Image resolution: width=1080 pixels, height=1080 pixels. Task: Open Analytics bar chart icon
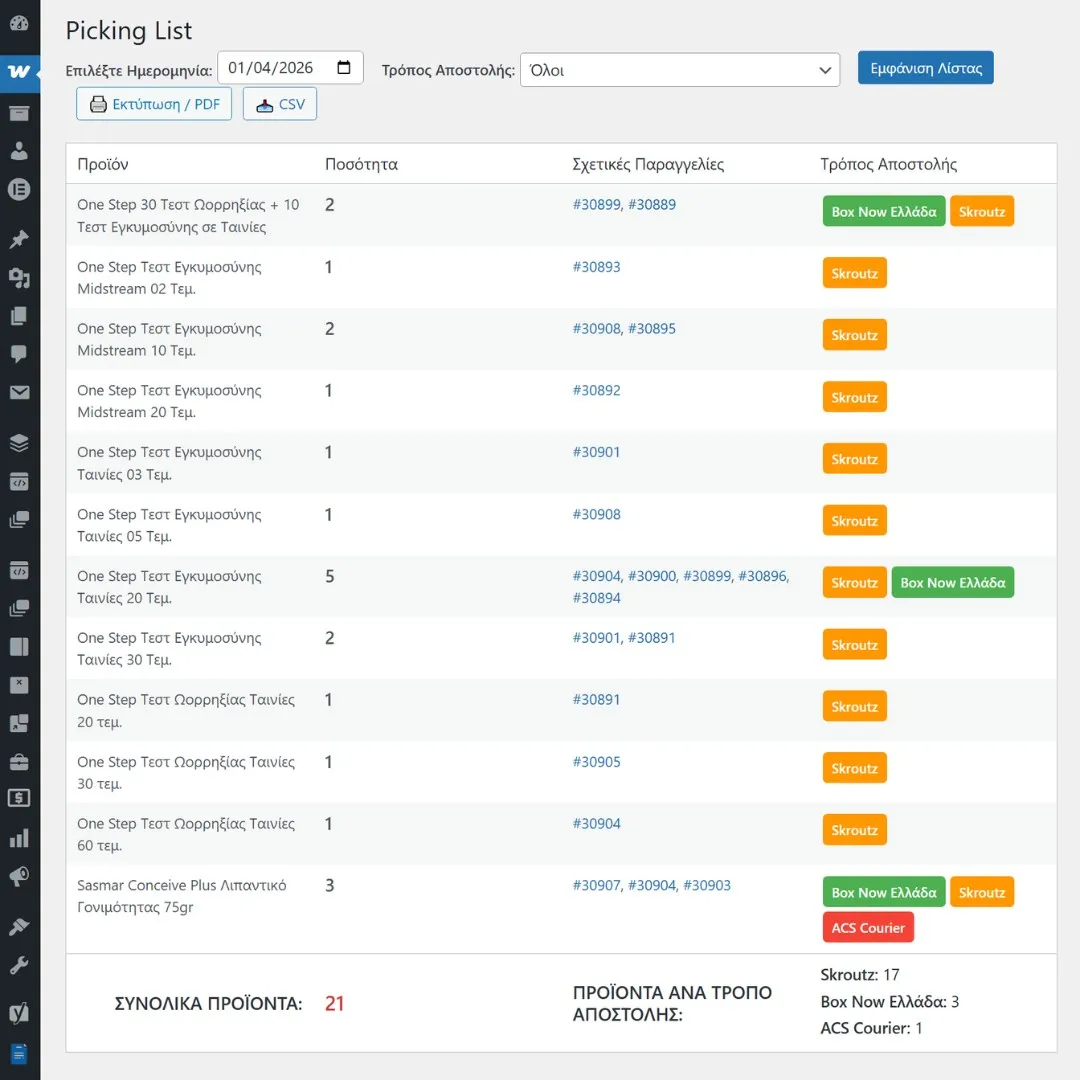(x=19, y=838)
